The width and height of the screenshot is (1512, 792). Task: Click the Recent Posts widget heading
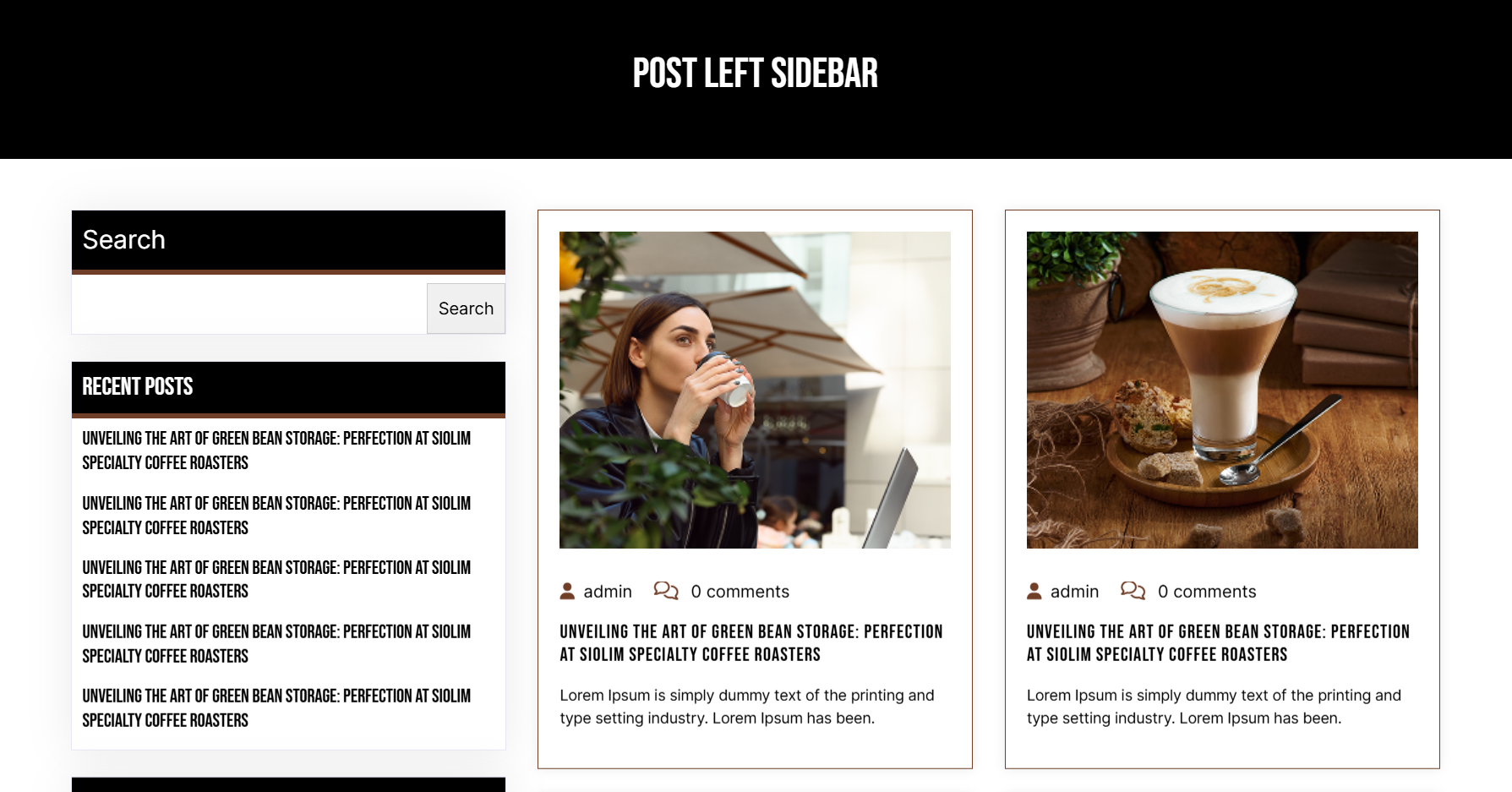[x=138, y=387]
